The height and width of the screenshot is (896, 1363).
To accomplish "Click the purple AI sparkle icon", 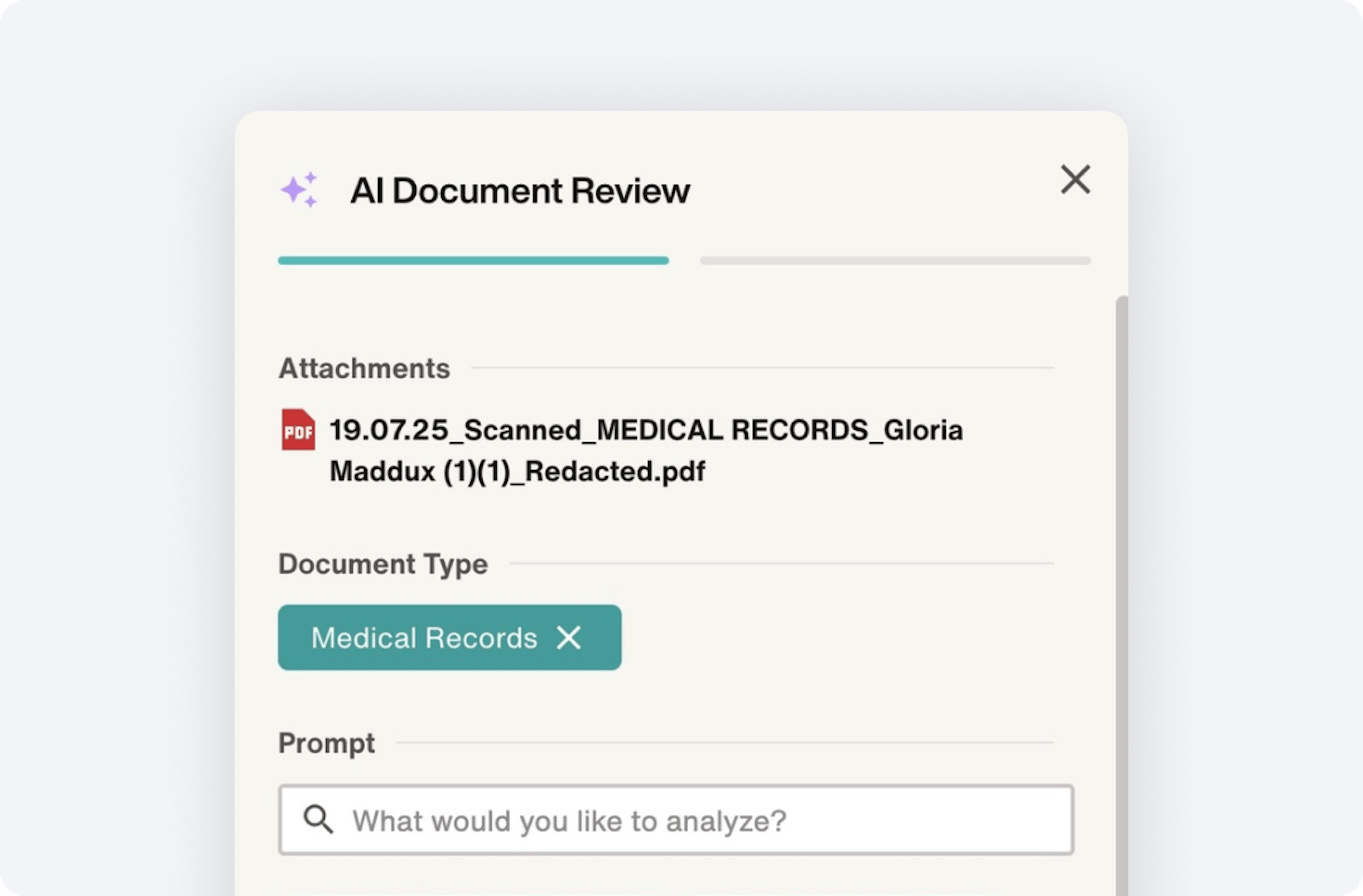I will (299, 190).
